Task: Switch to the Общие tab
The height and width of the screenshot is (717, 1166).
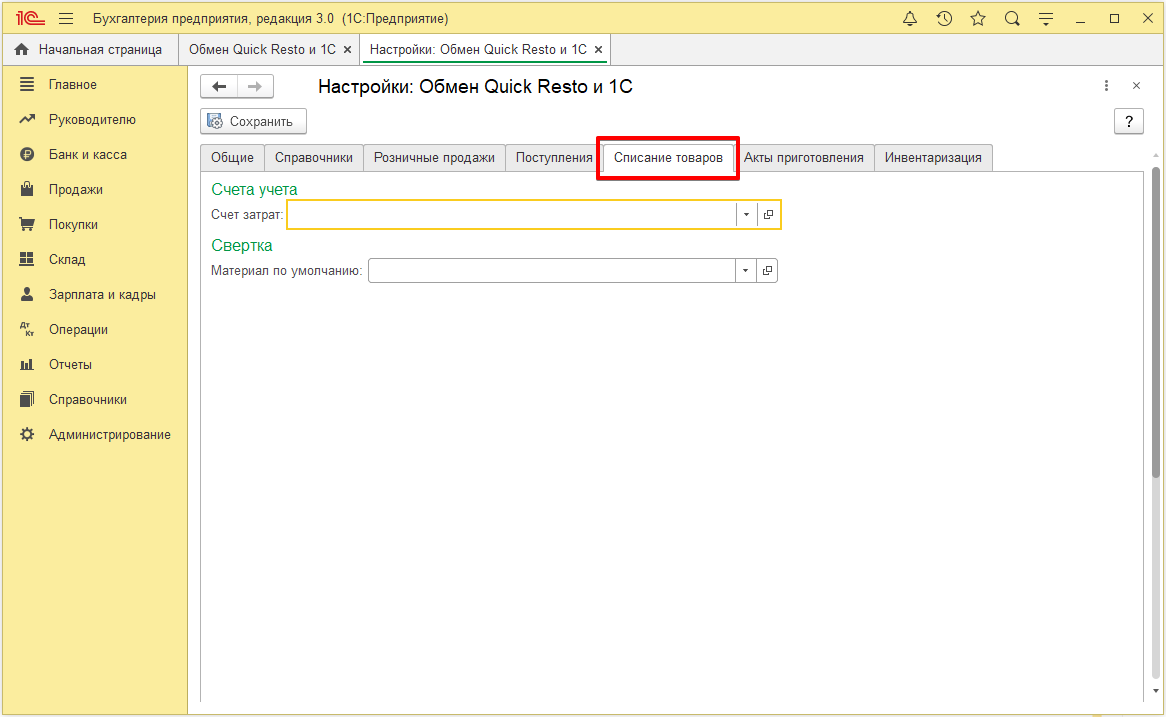Action: click(x=232, y=158)
